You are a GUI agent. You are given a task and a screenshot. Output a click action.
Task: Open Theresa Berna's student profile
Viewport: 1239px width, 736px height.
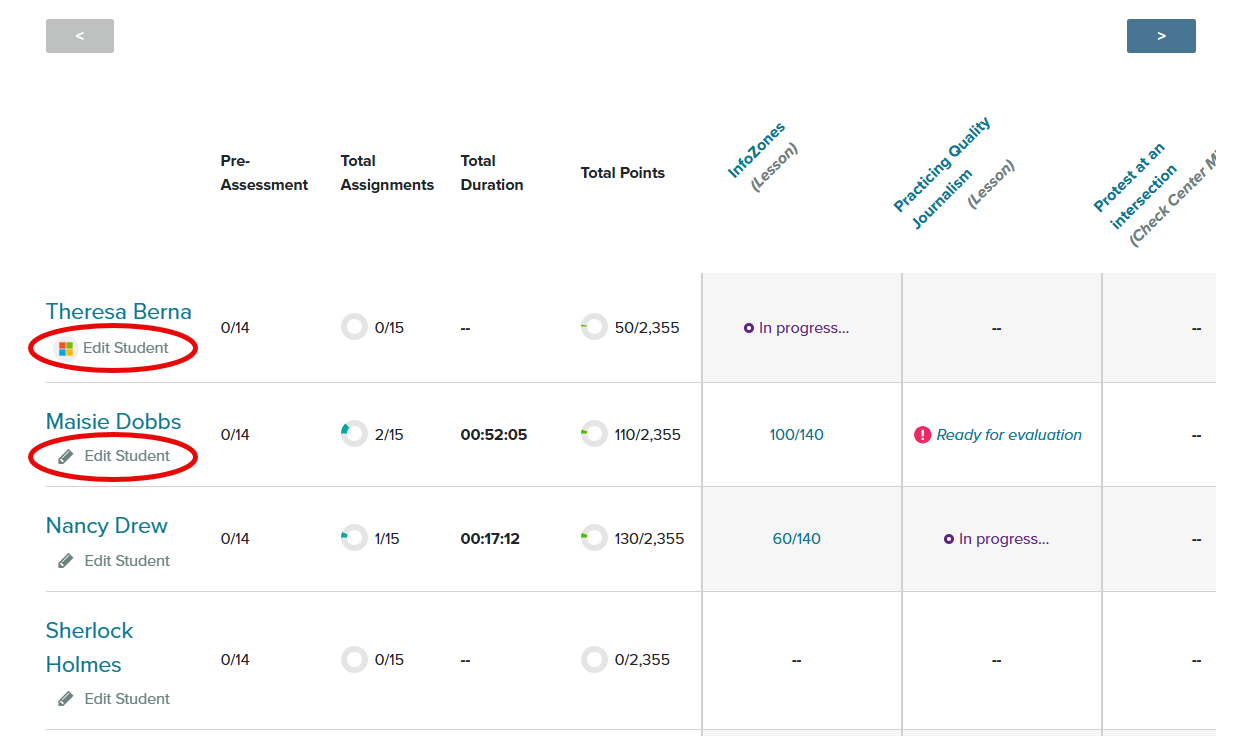coord(118,312)
